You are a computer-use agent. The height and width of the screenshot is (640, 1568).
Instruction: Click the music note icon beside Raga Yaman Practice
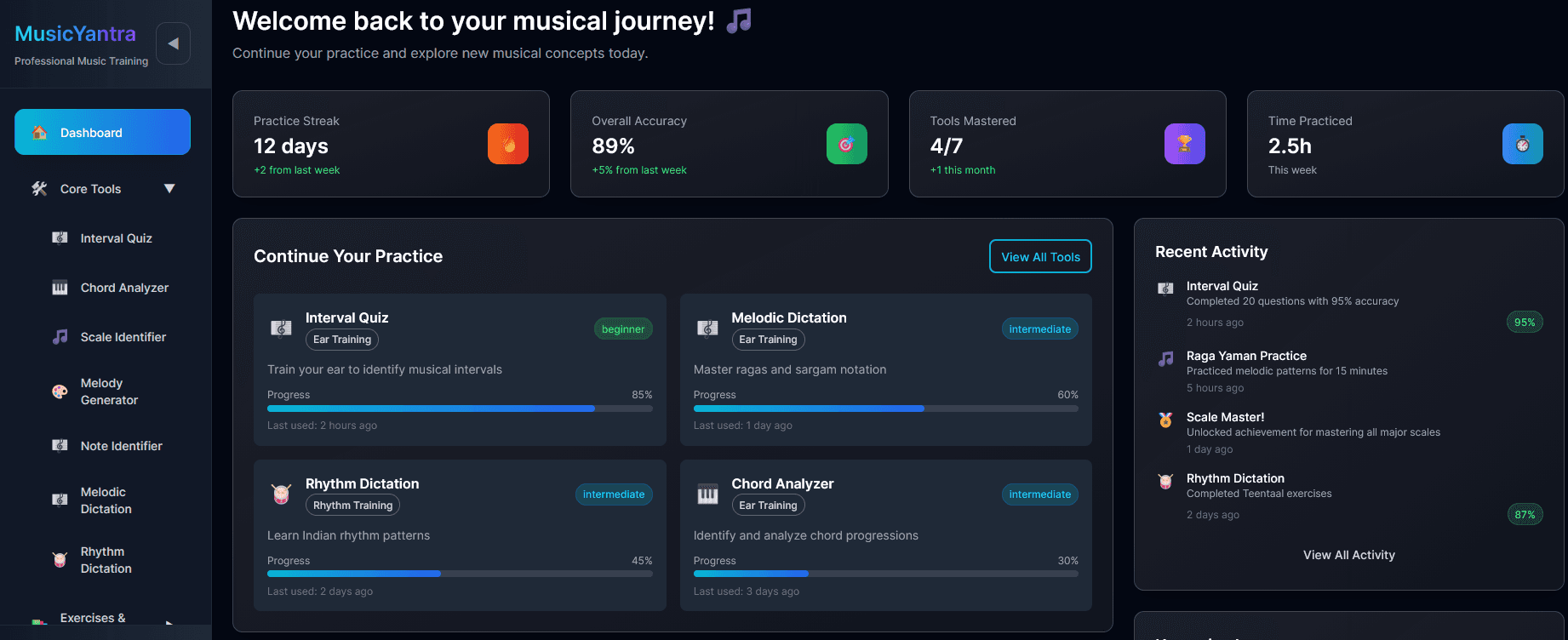tap(1165, 358)
